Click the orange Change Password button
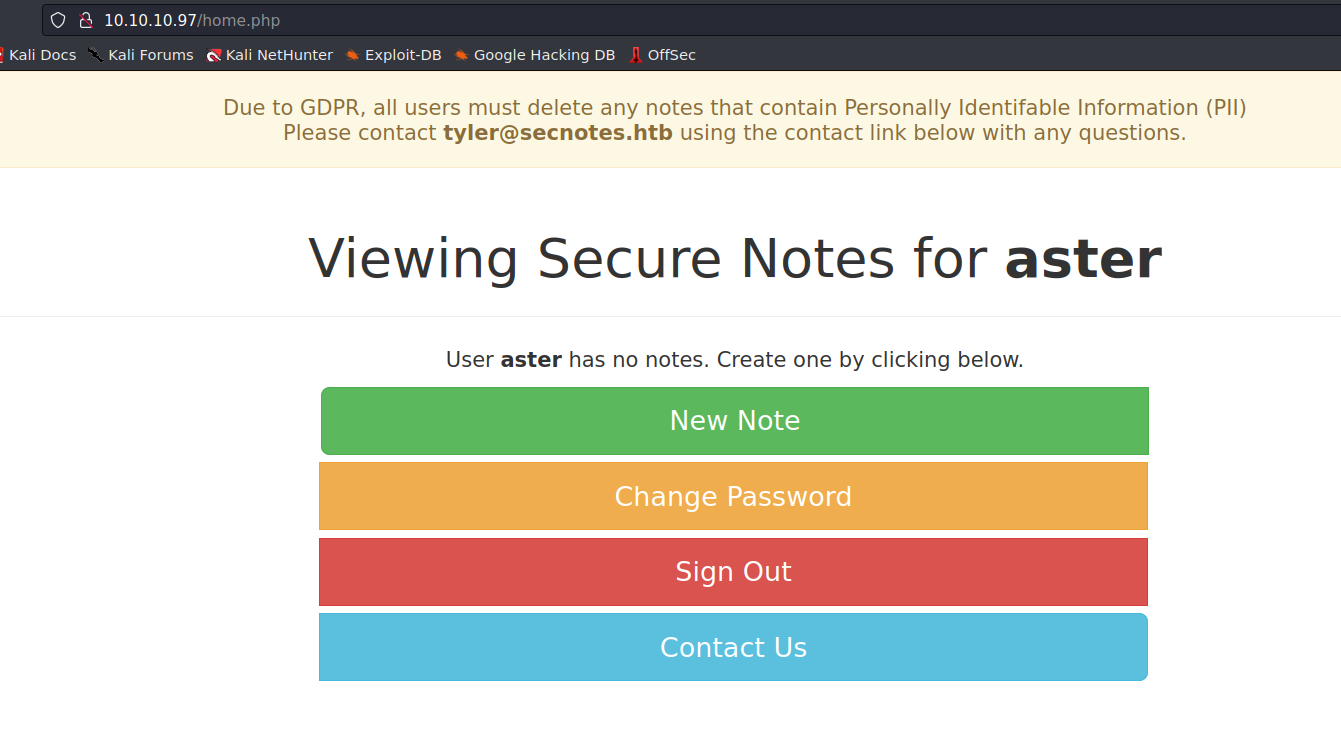The image size is (1341, 755). [733, 496]
